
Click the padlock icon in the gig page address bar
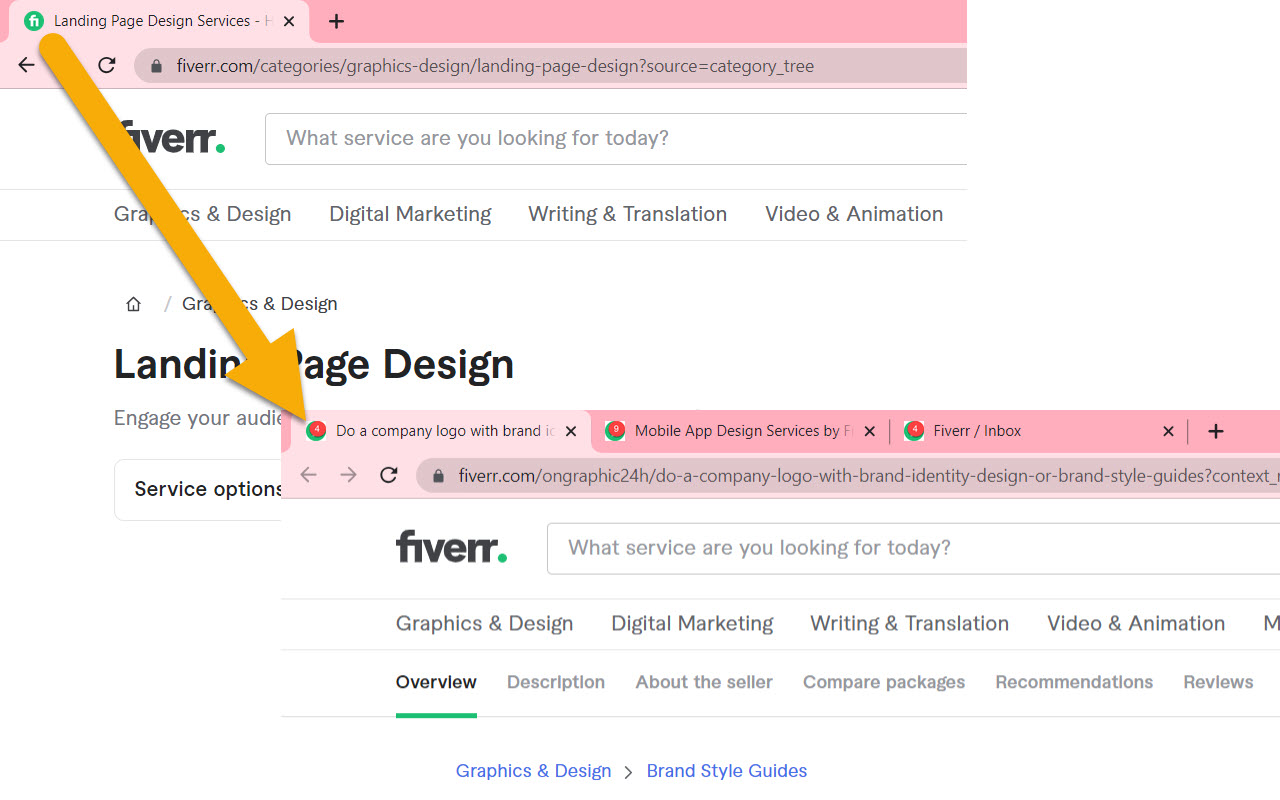437,475
